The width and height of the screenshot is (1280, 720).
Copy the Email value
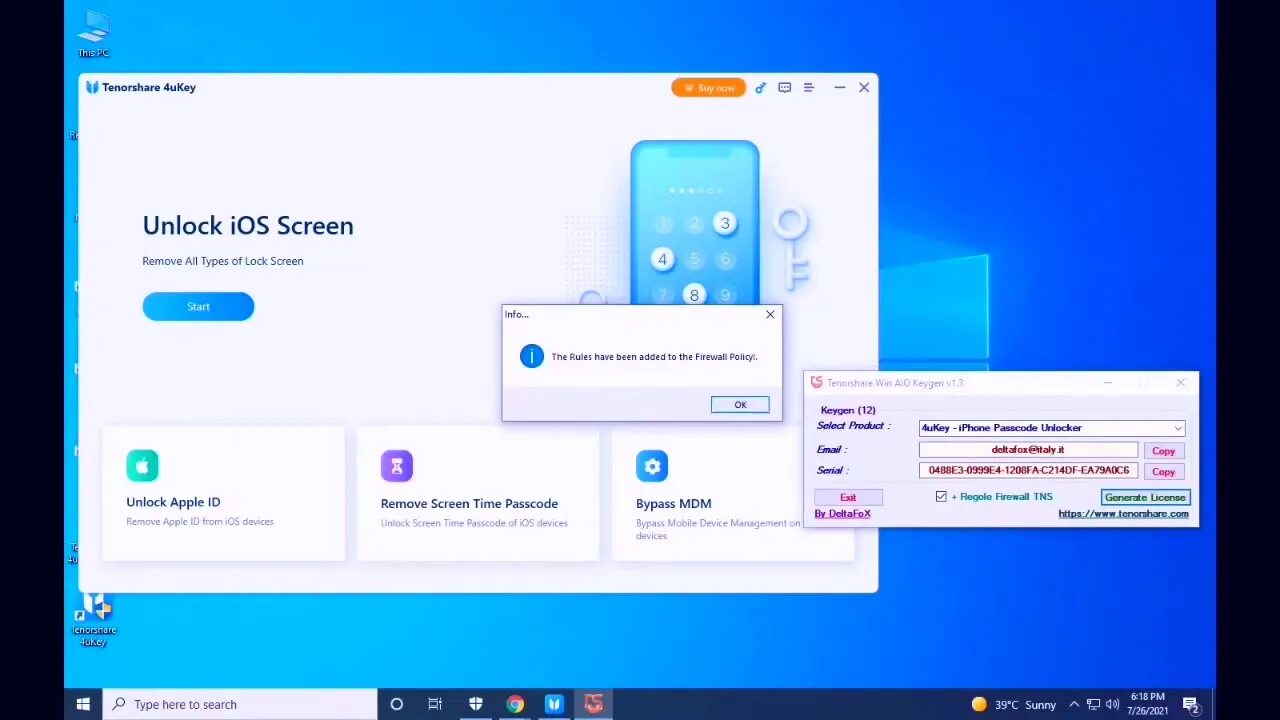coord(1163,451)
